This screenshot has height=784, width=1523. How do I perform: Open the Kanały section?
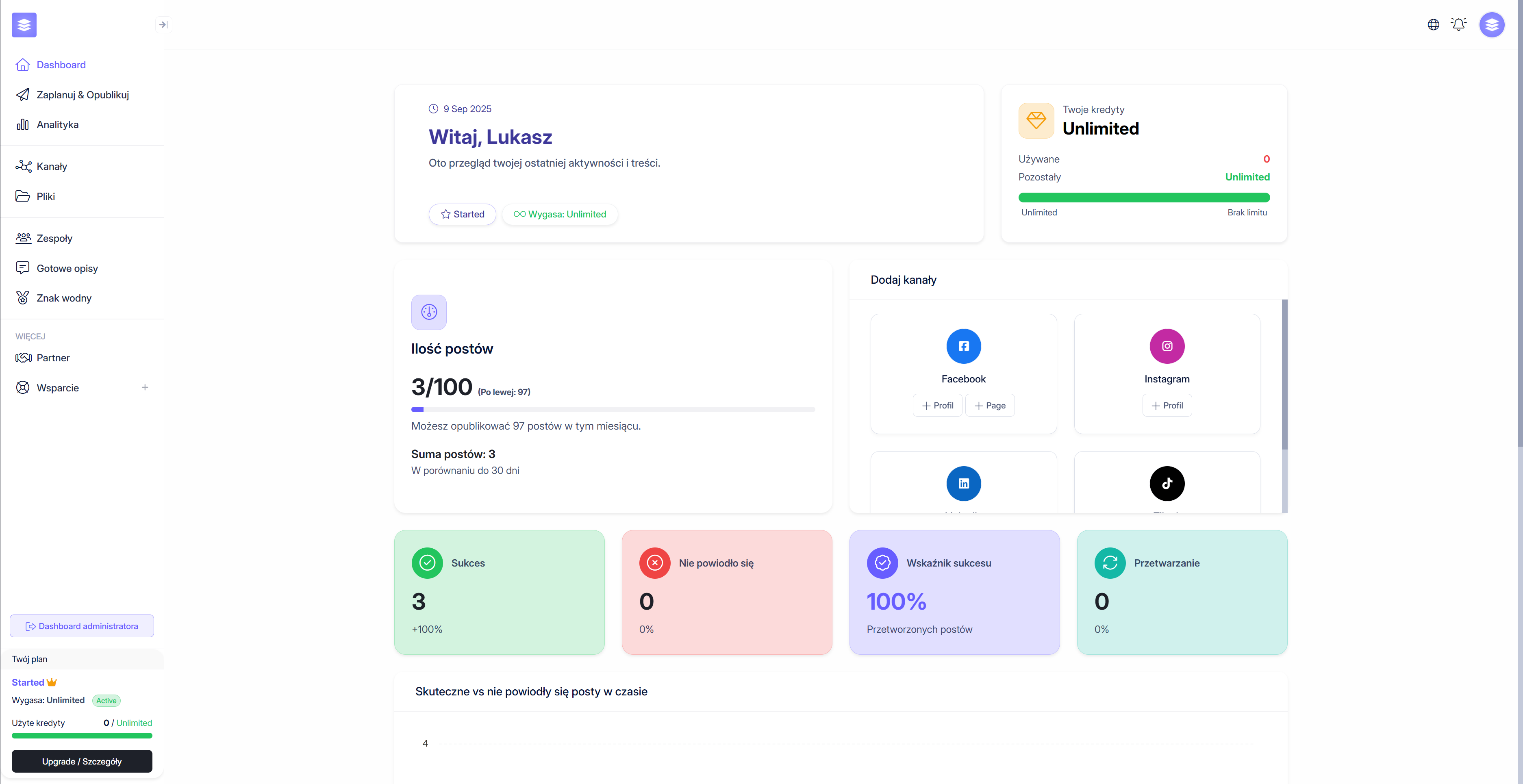[x=52, y=166]
